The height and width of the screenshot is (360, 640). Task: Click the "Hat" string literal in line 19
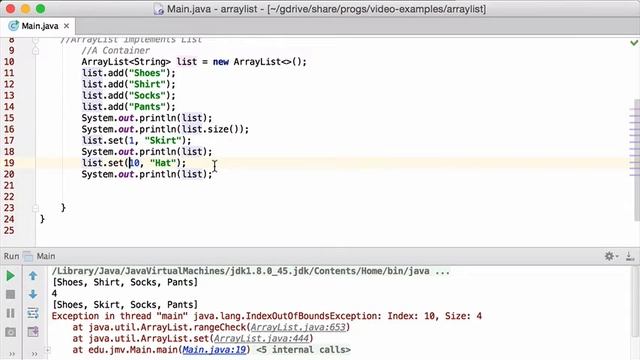pos(163,163)
